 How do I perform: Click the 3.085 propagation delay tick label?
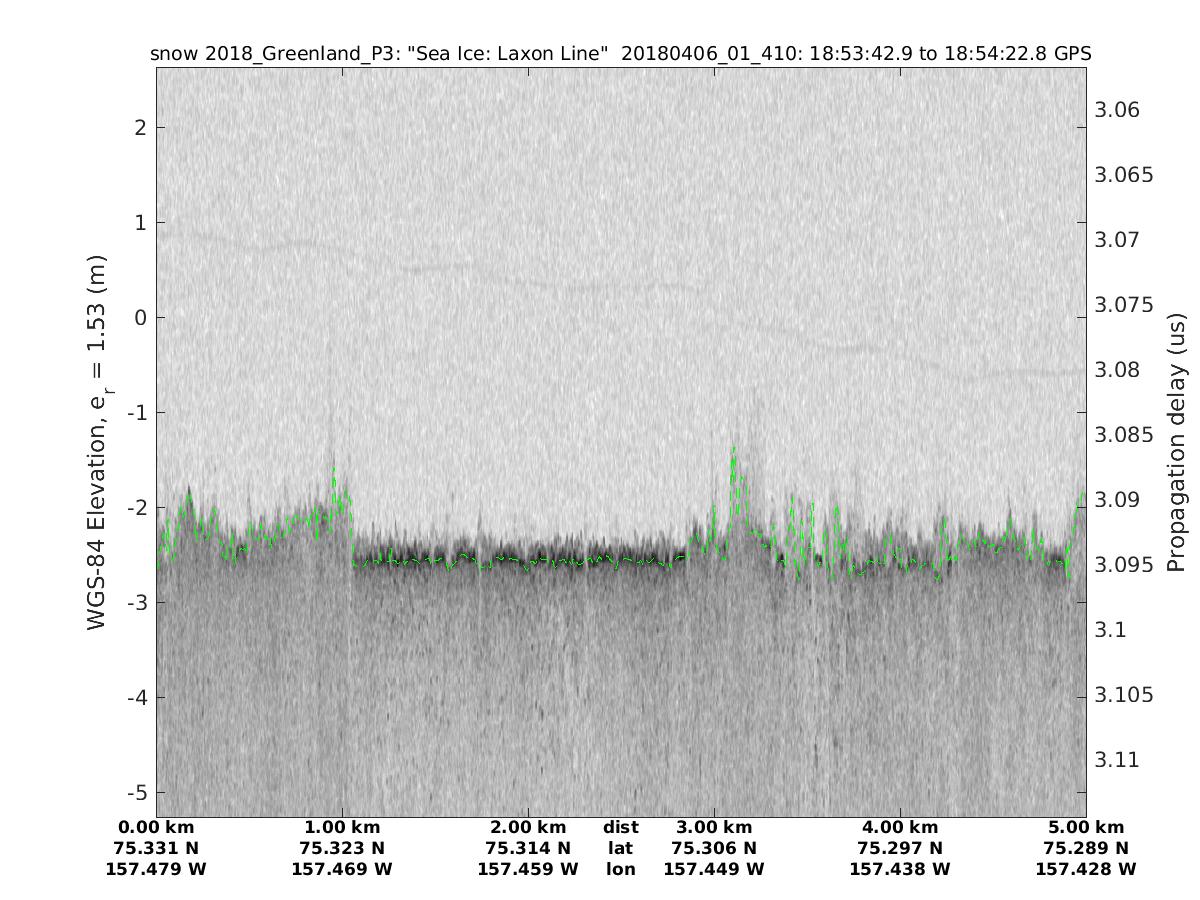pyautogui.click(x=1124, y=435)
